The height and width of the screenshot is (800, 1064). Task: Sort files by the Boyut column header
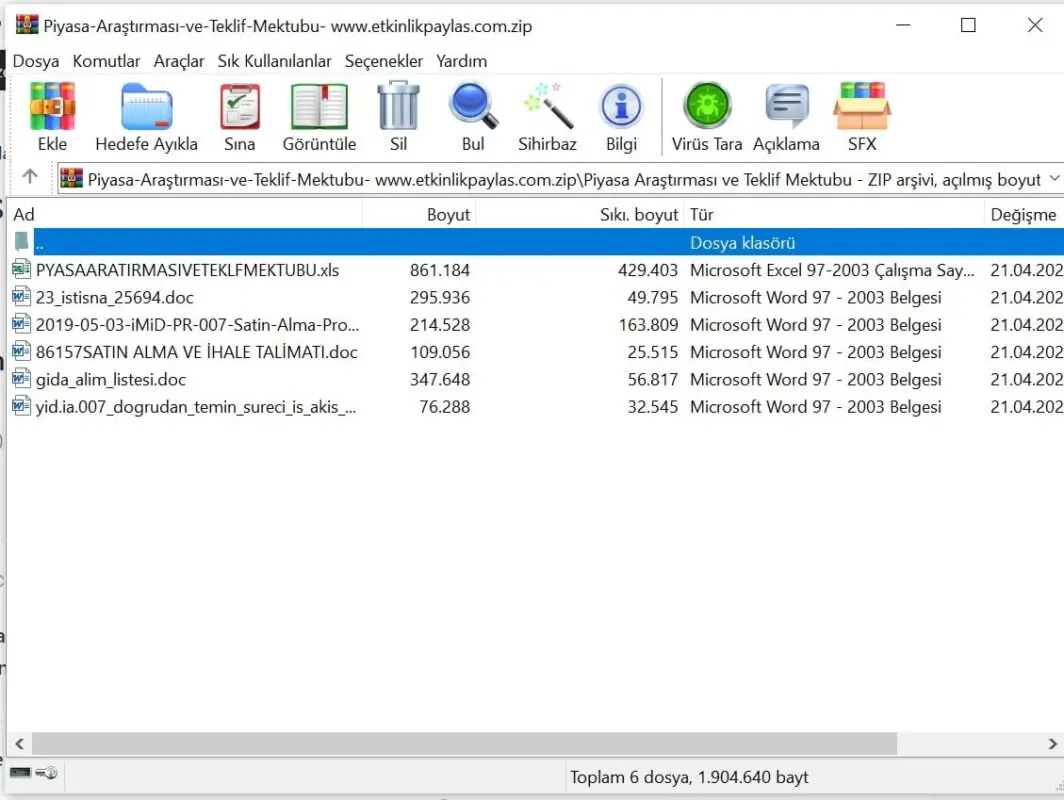tap(419, 214)
